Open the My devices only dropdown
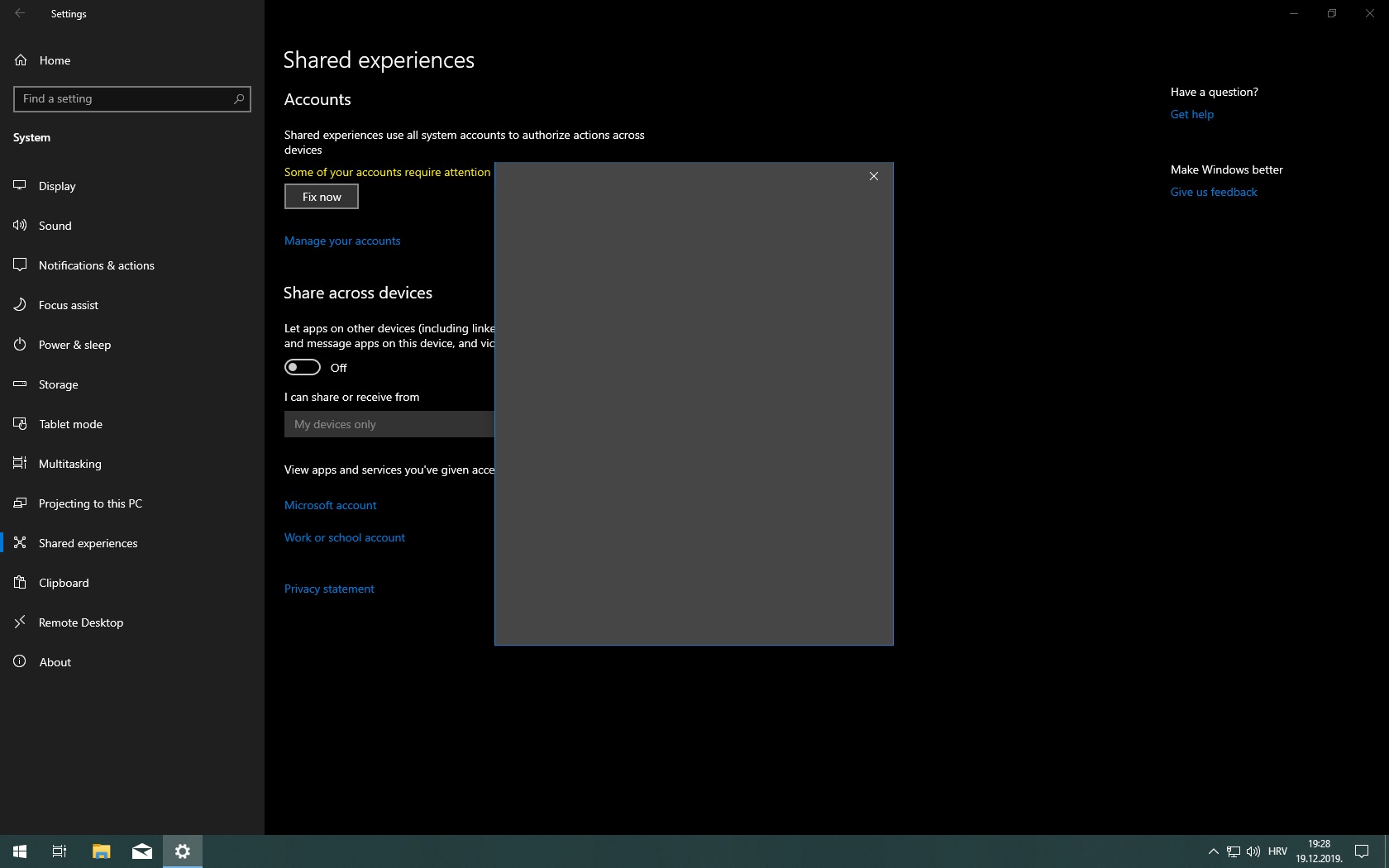 (389, 424)
